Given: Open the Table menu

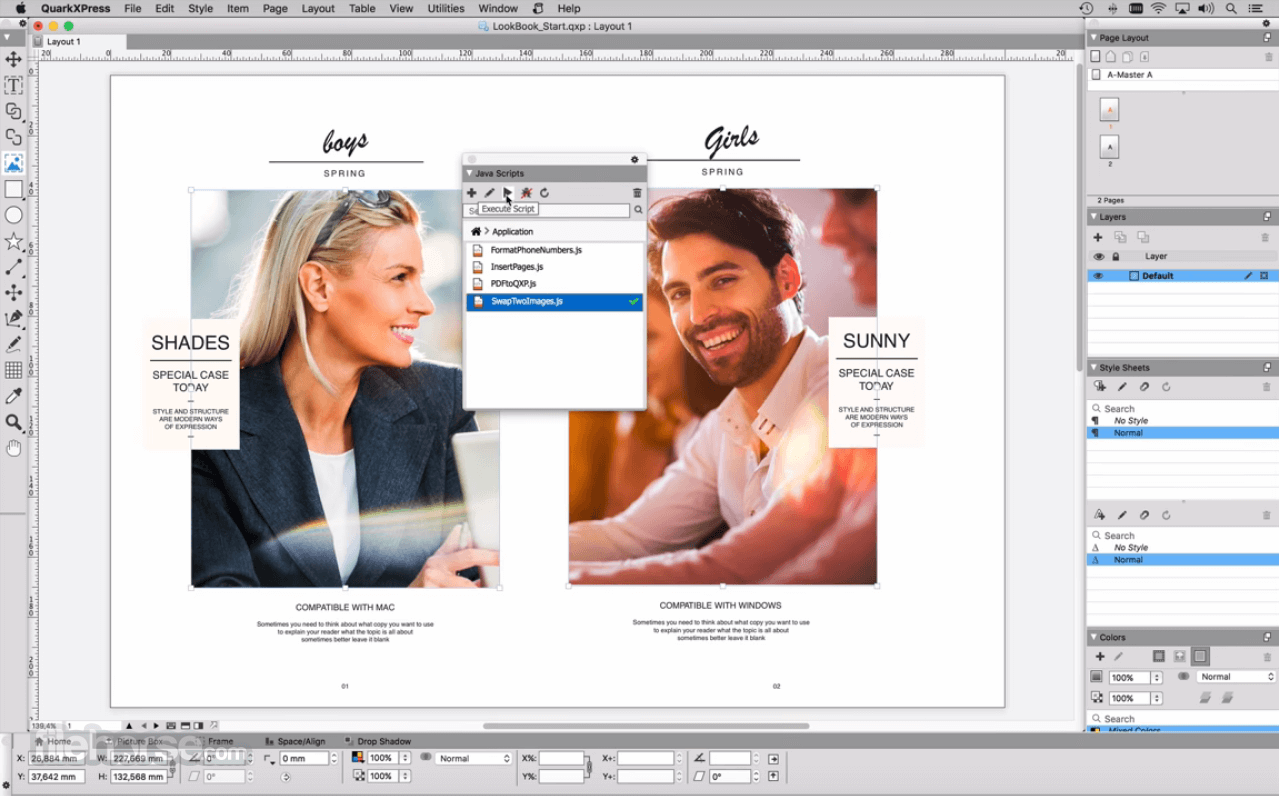Looking at the screenshot, I should [x=362, y=8].
